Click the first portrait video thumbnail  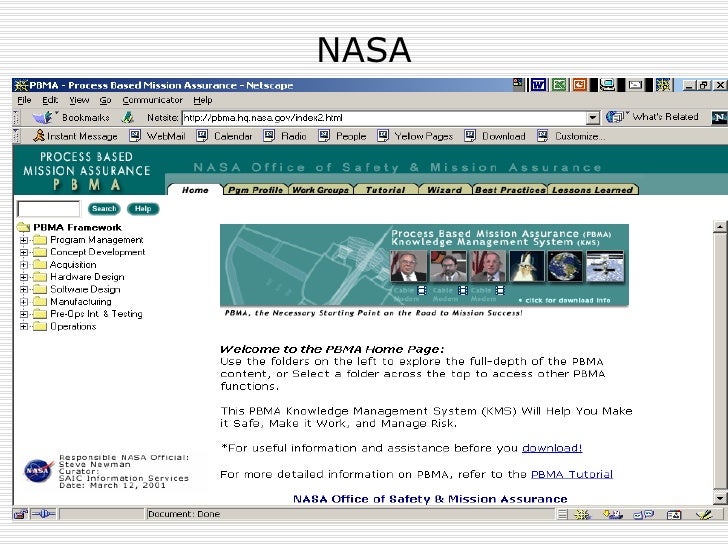point(409,266)
